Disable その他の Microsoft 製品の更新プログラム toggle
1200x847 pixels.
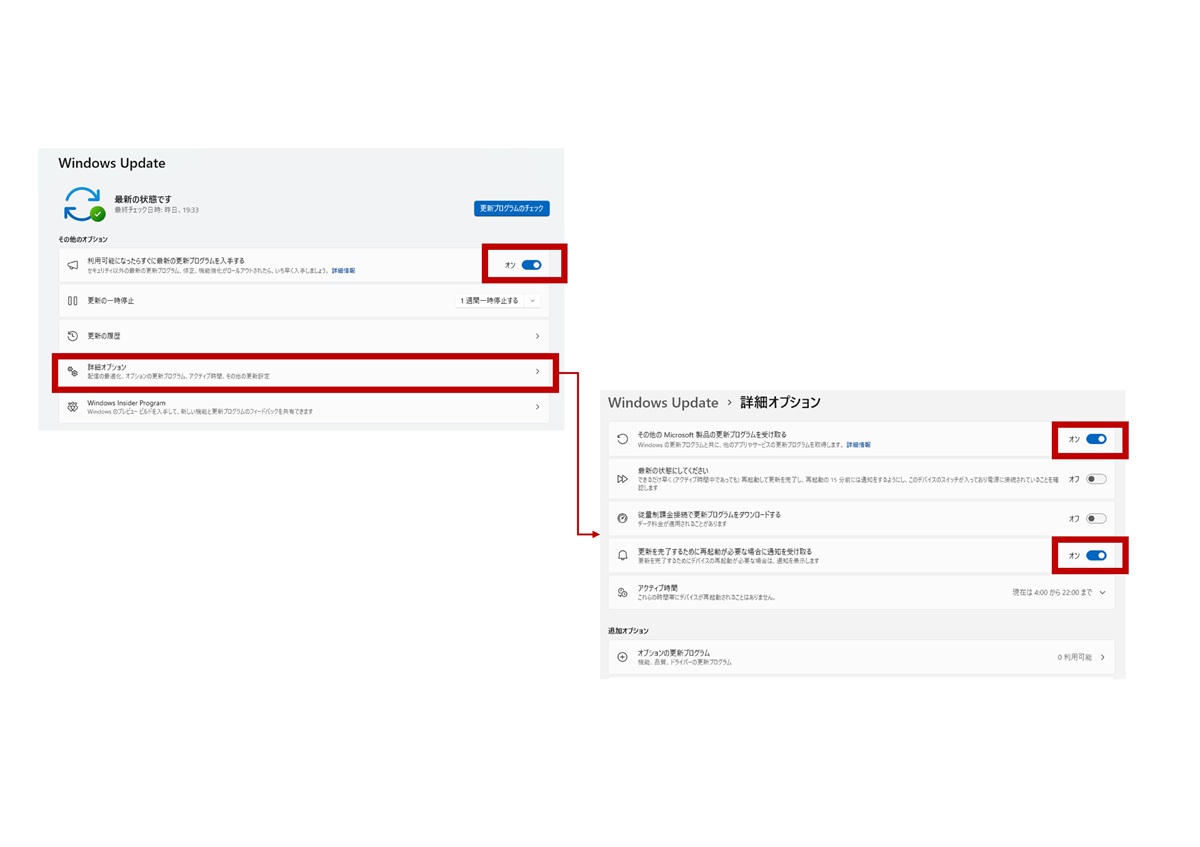(x=1096, y=439)
